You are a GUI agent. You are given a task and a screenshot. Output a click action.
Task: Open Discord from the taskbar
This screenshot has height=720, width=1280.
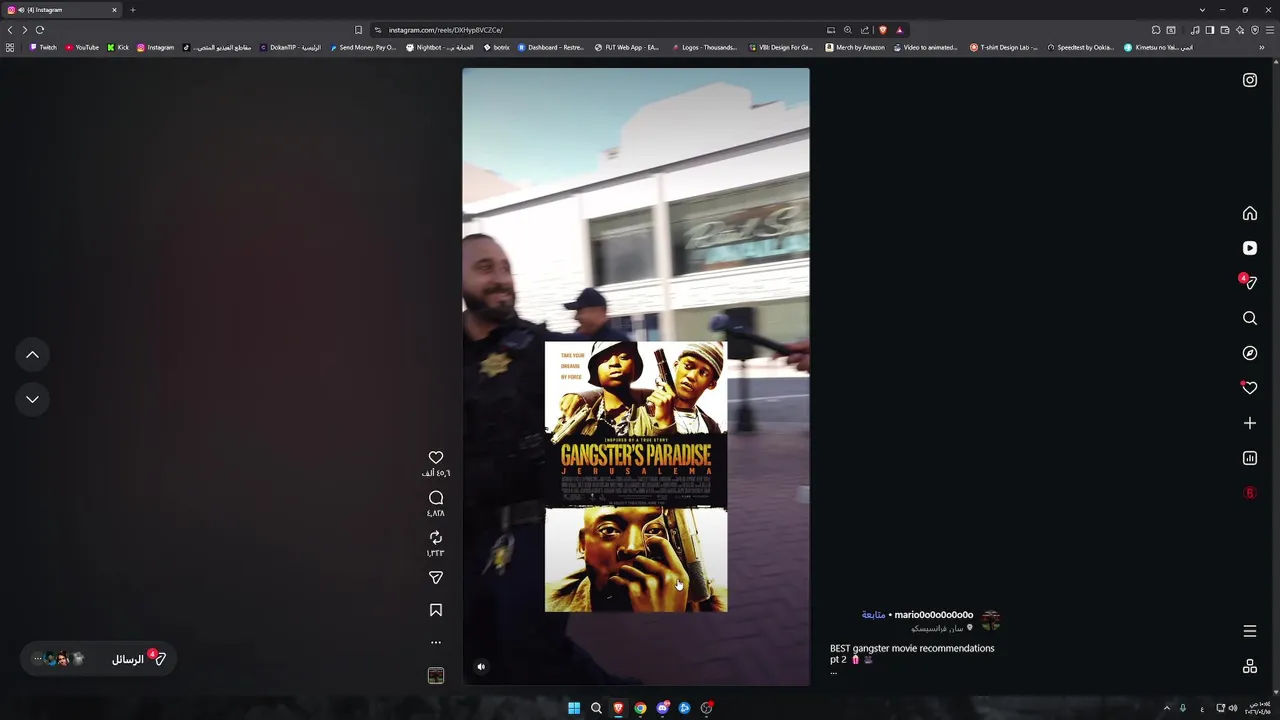point(662,708)
